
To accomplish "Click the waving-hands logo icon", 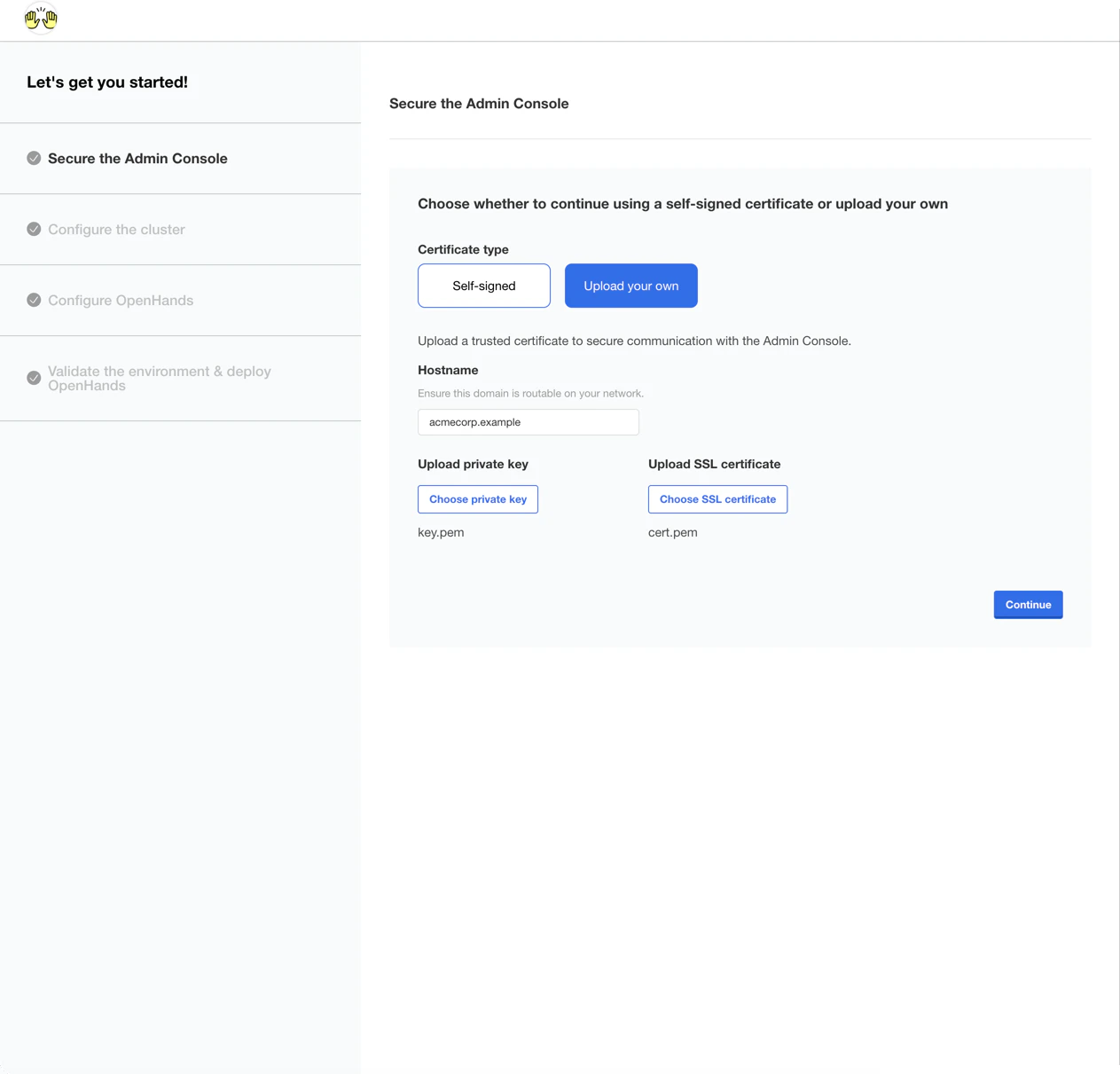I will click(x=41, y=19).
